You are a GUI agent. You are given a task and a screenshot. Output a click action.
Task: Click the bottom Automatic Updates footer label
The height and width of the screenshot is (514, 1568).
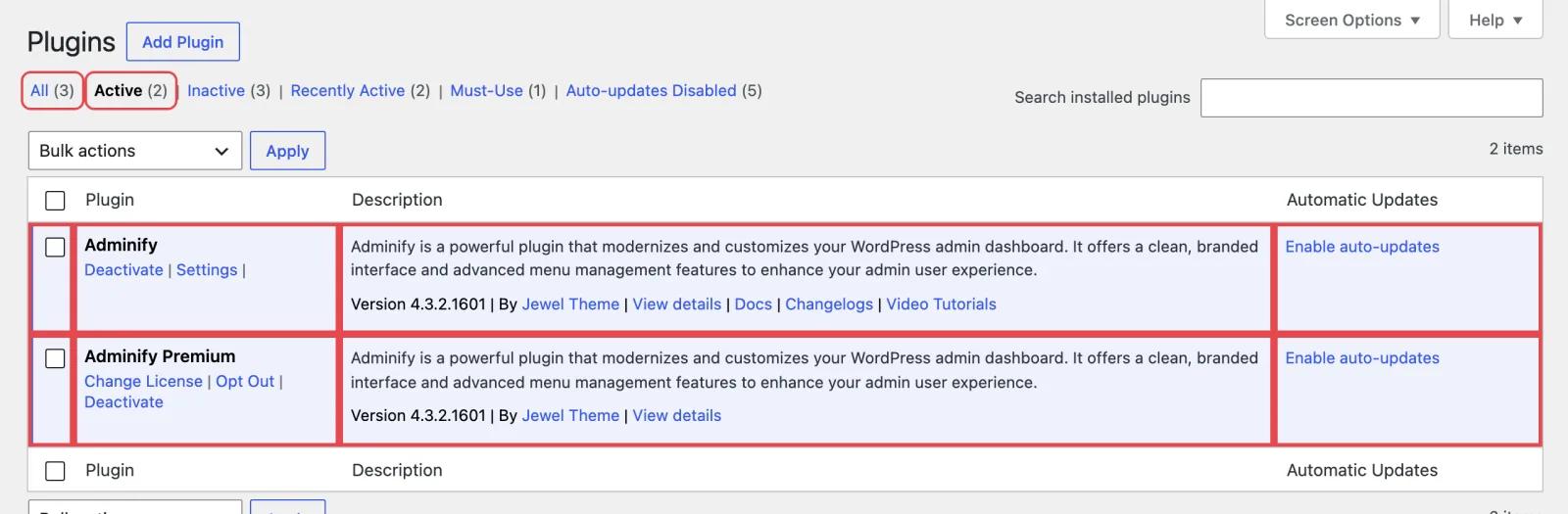point(1362,471)
